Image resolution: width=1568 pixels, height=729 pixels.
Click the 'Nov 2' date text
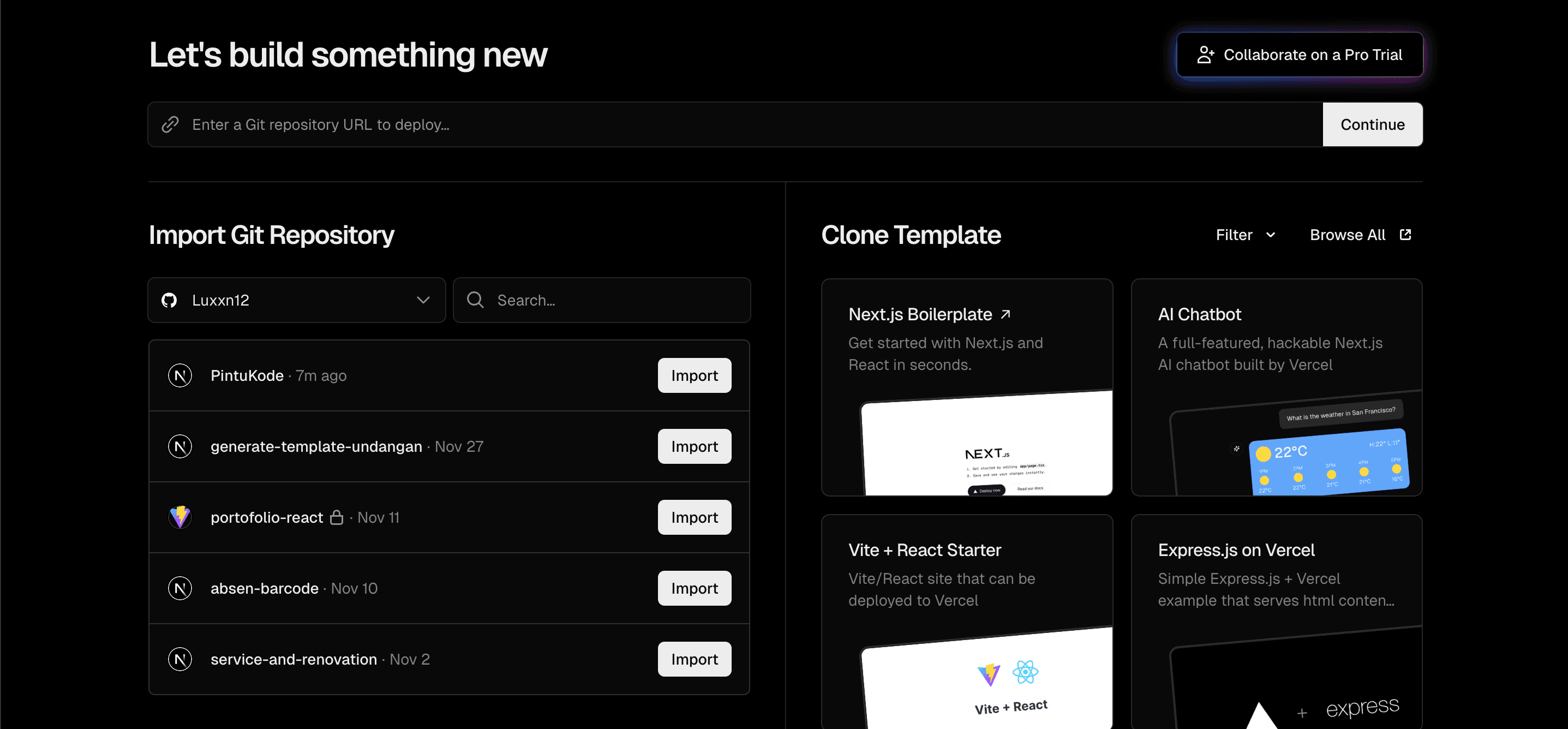click(410, 660)
